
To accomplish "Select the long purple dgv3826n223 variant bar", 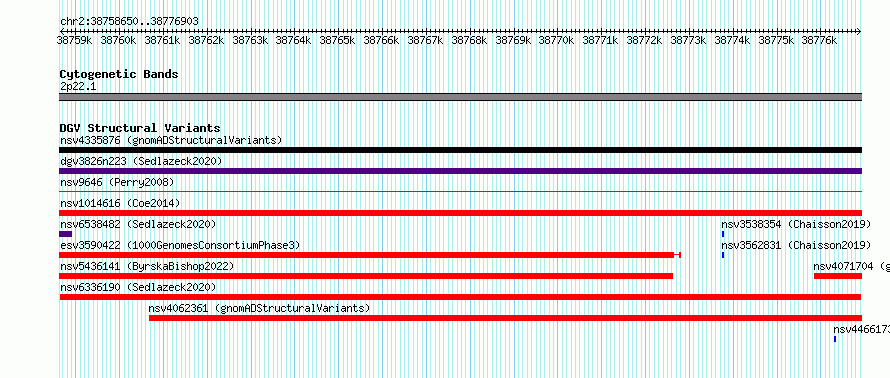I will (x=460, y=171).
